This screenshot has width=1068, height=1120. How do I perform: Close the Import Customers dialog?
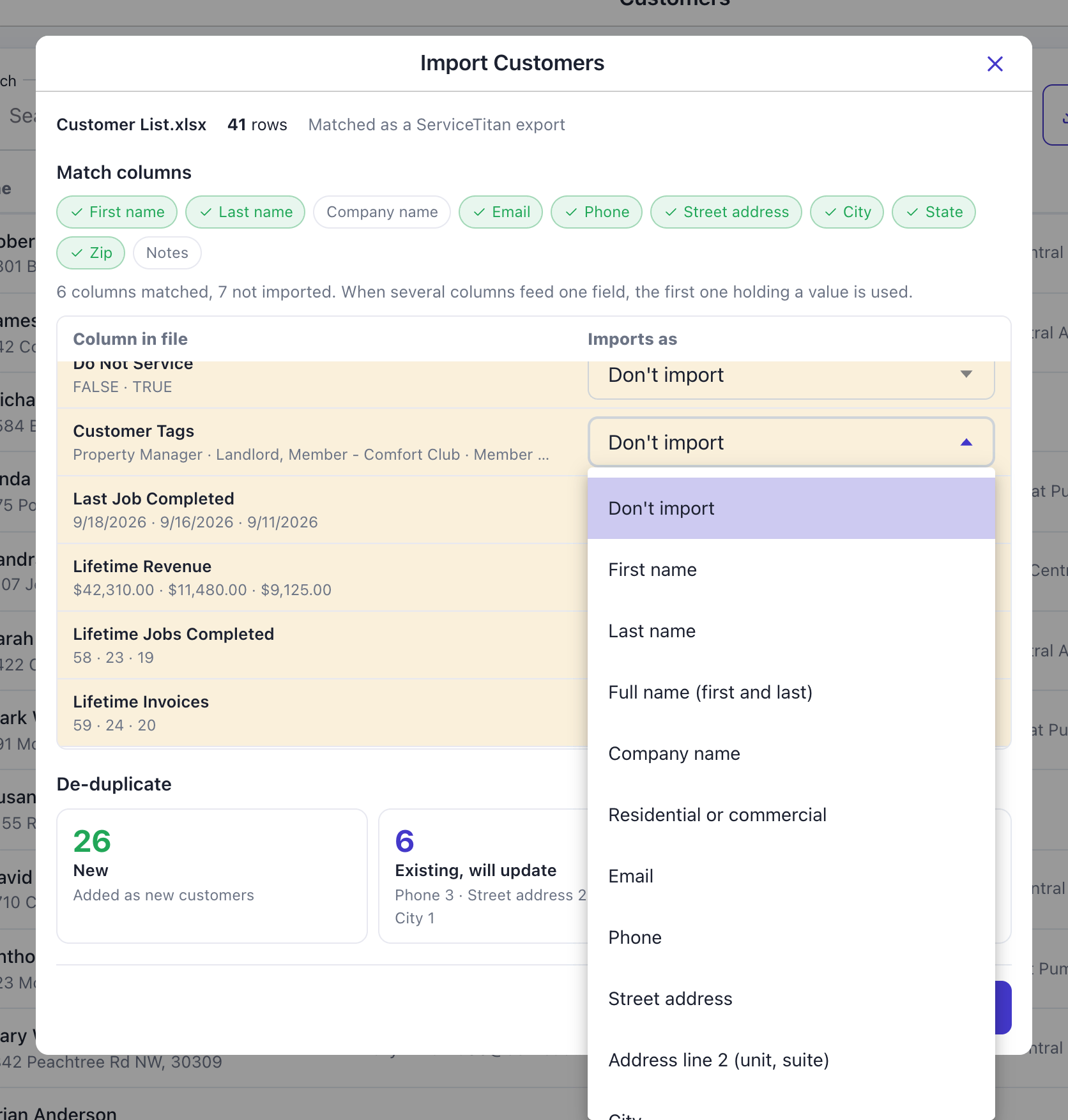995,64
